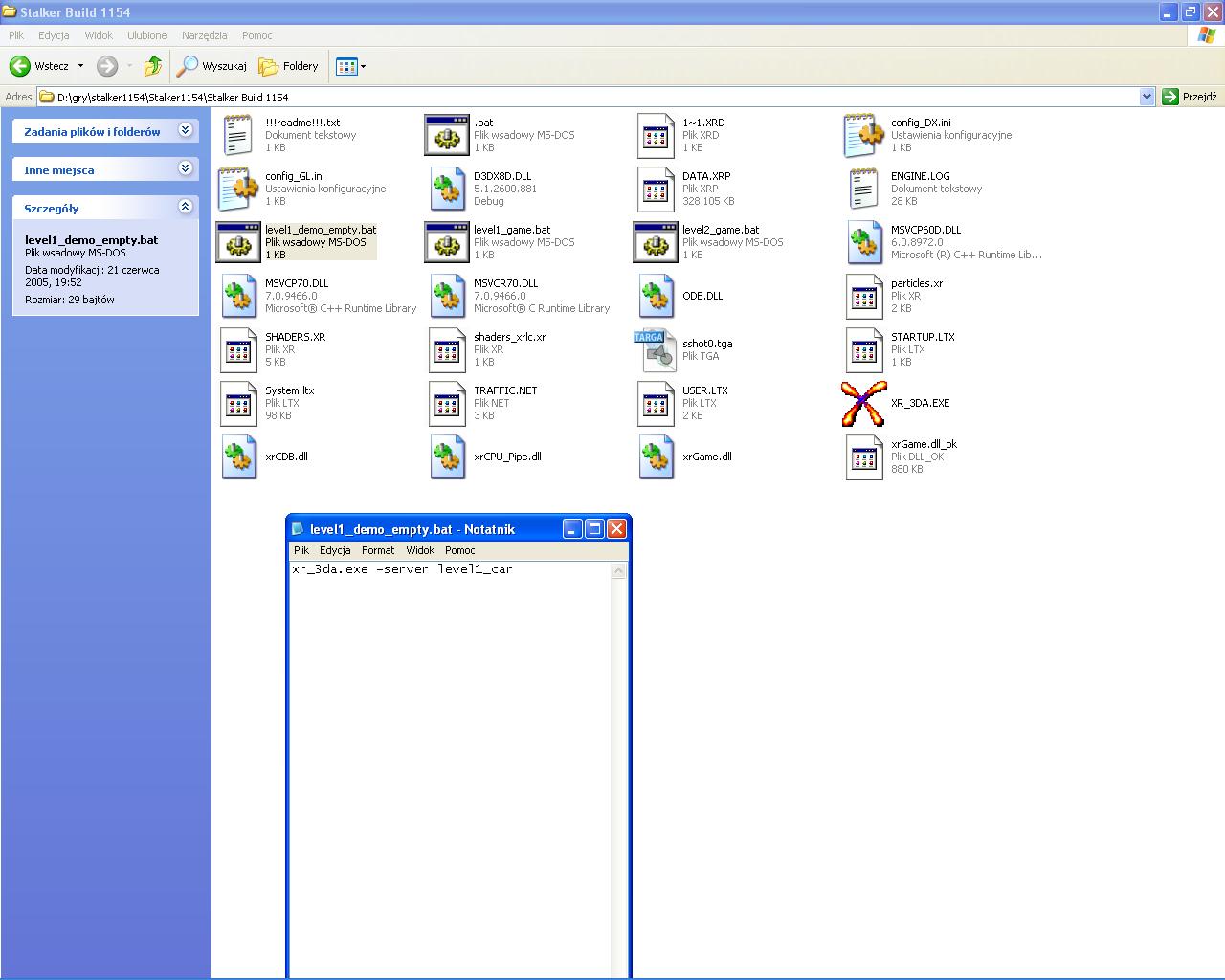Expand the Zadania plików i folderów panel
This screenshot has height=980, width=1225.
[186, 130]
